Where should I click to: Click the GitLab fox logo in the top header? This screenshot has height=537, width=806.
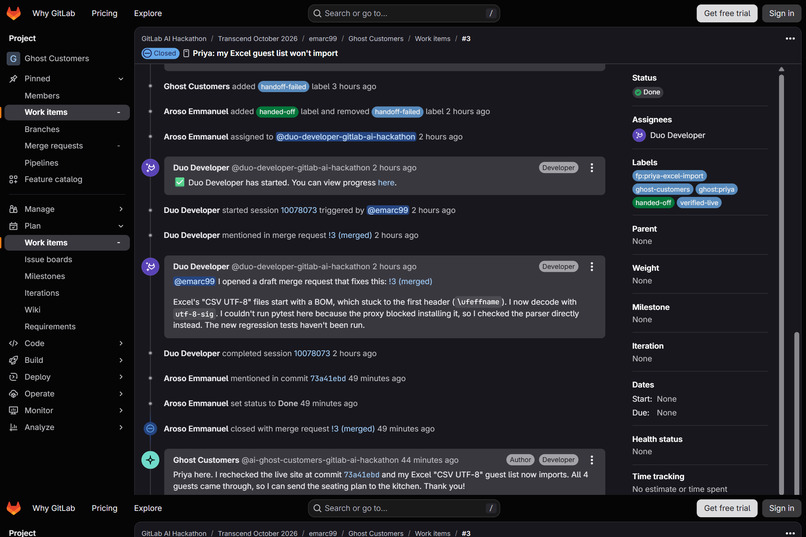[14, 13]
